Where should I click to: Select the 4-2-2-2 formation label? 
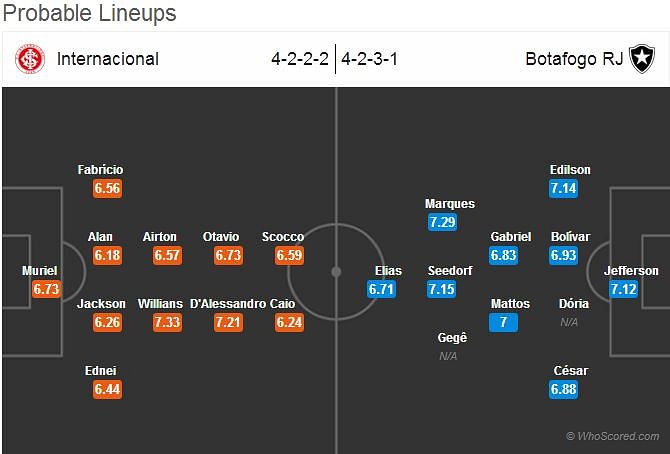[x=300, y=59]
